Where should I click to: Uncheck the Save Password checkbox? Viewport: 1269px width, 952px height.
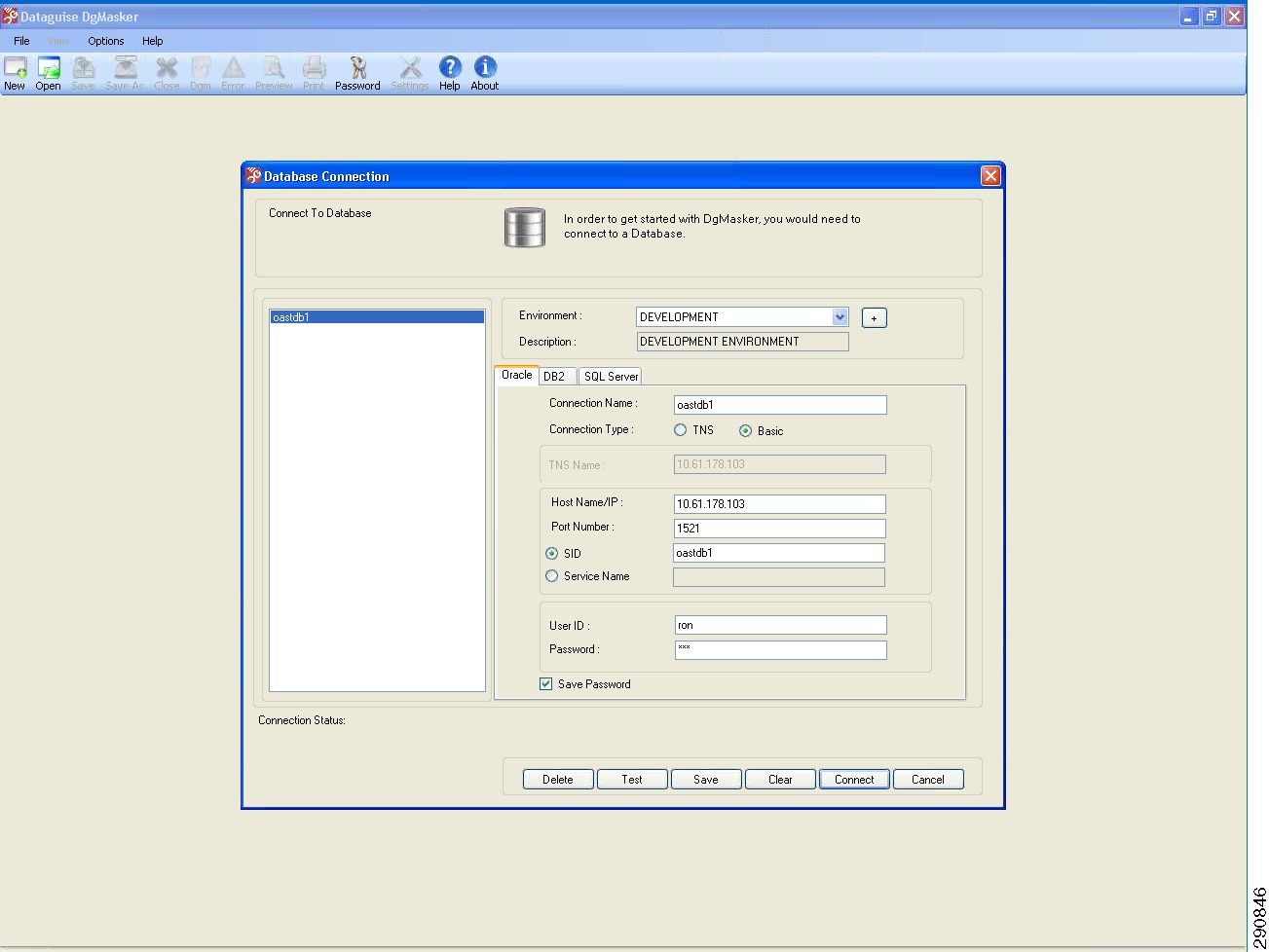pos(546,684)
